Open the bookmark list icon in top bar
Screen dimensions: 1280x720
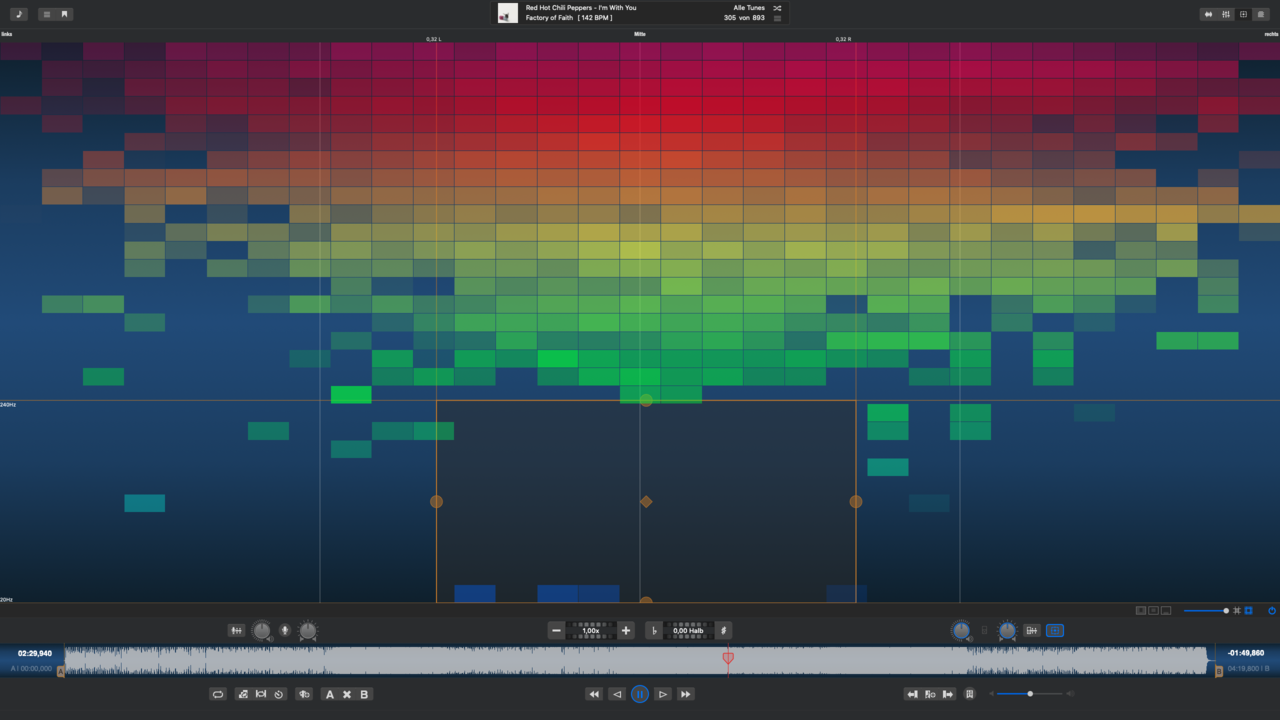[64, 14]
